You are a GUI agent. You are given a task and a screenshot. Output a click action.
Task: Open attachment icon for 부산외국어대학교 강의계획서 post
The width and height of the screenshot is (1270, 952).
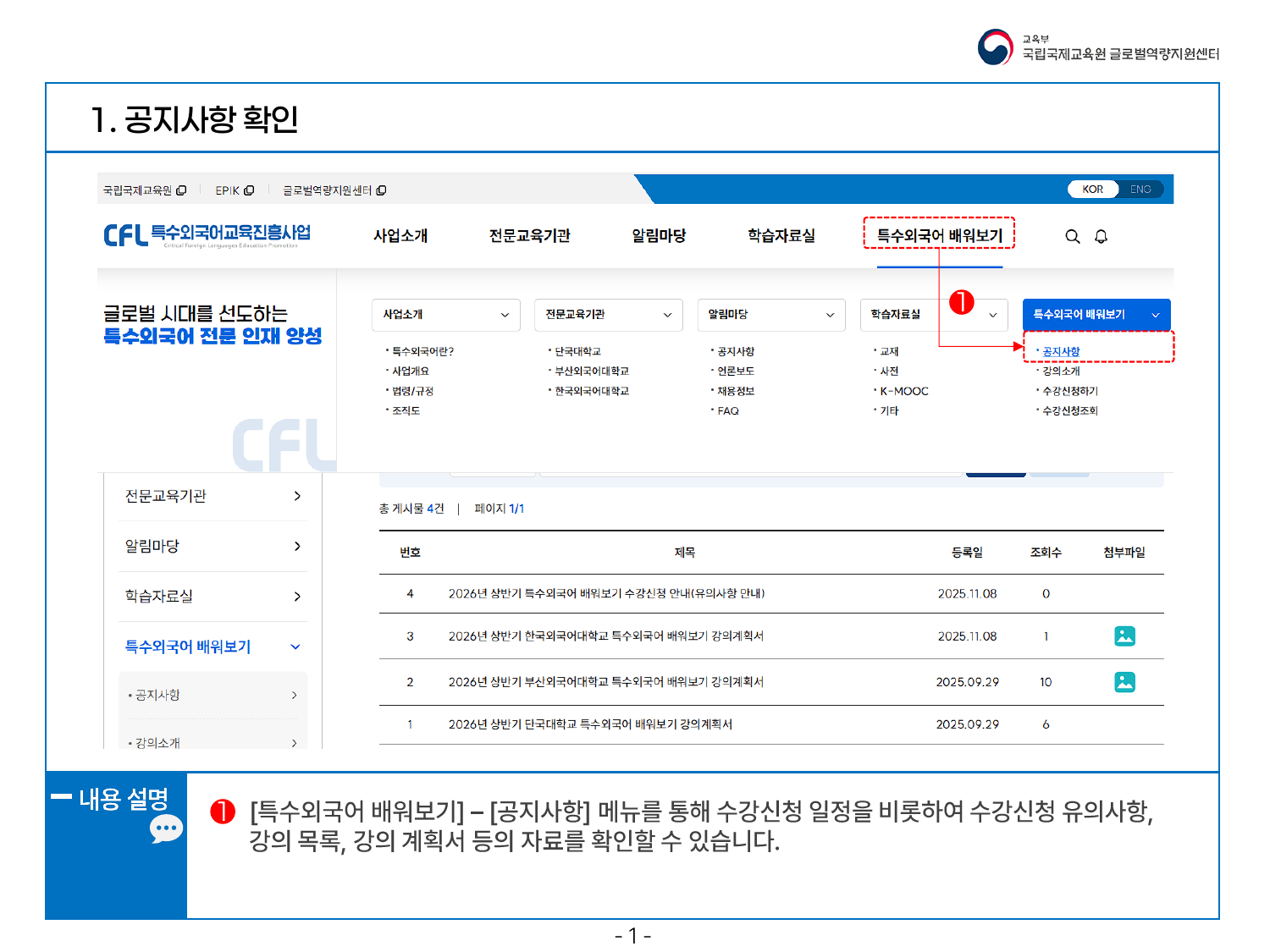click(x=1124, y=682)
